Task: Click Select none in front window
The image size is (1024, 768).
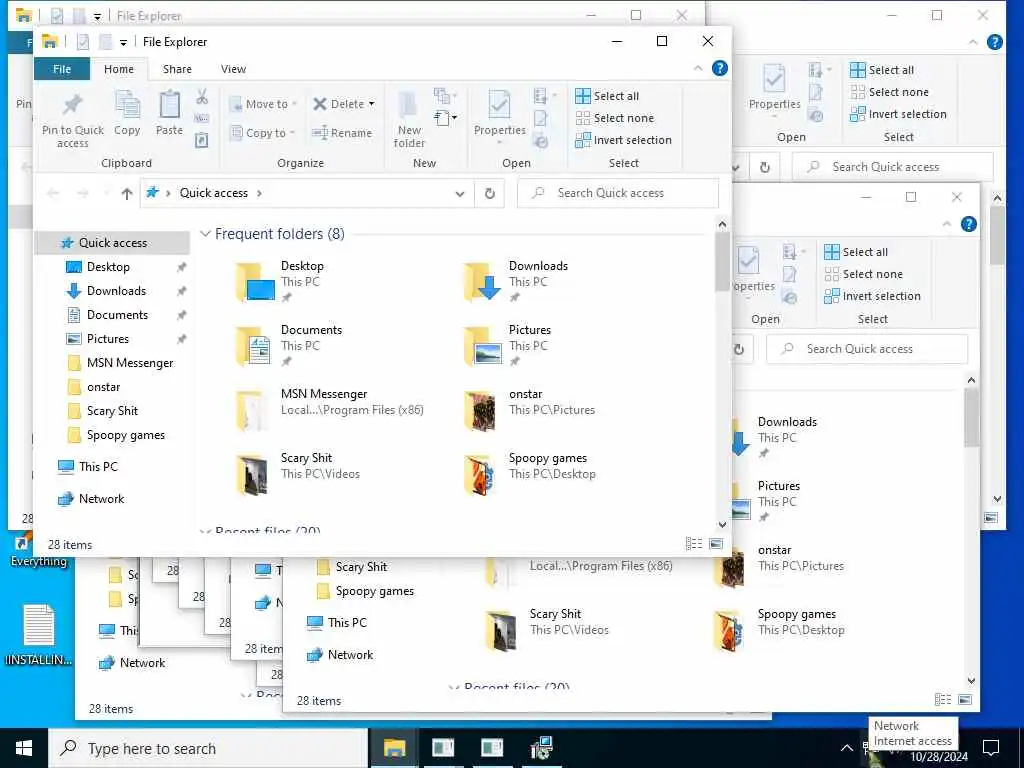Action: (x=615, y=118)
